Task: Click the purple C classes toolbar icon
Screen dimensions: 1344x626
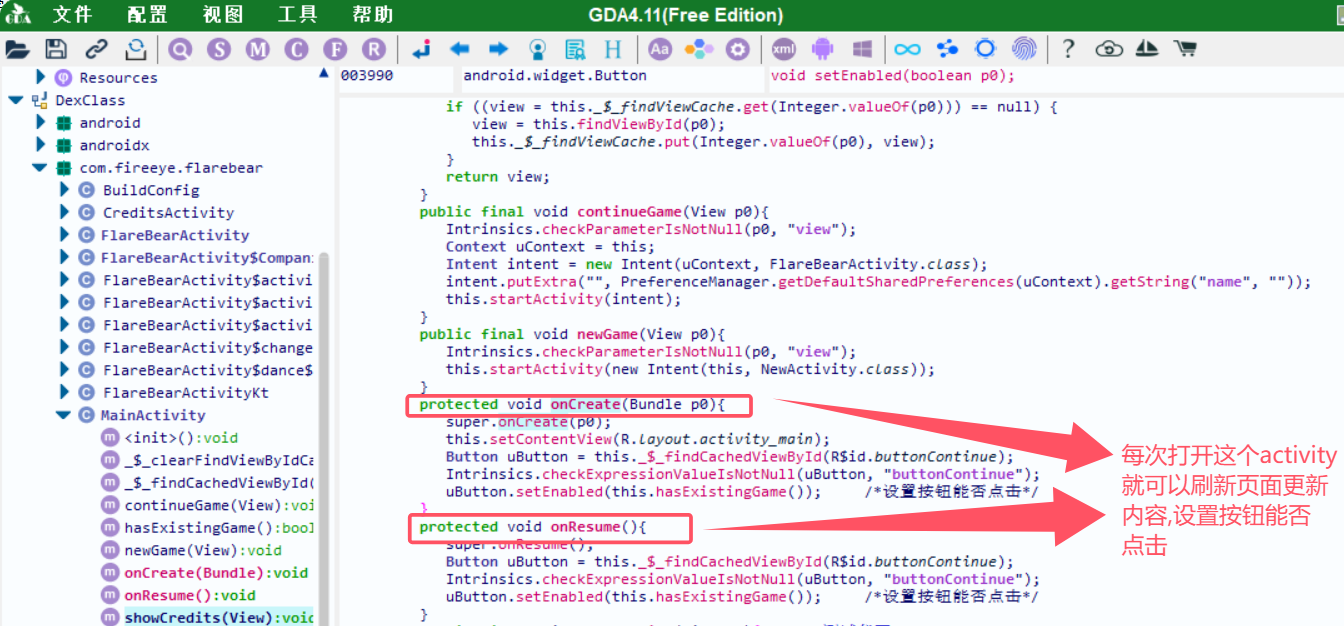Action: pyautogui.click(x=296, y=48)
